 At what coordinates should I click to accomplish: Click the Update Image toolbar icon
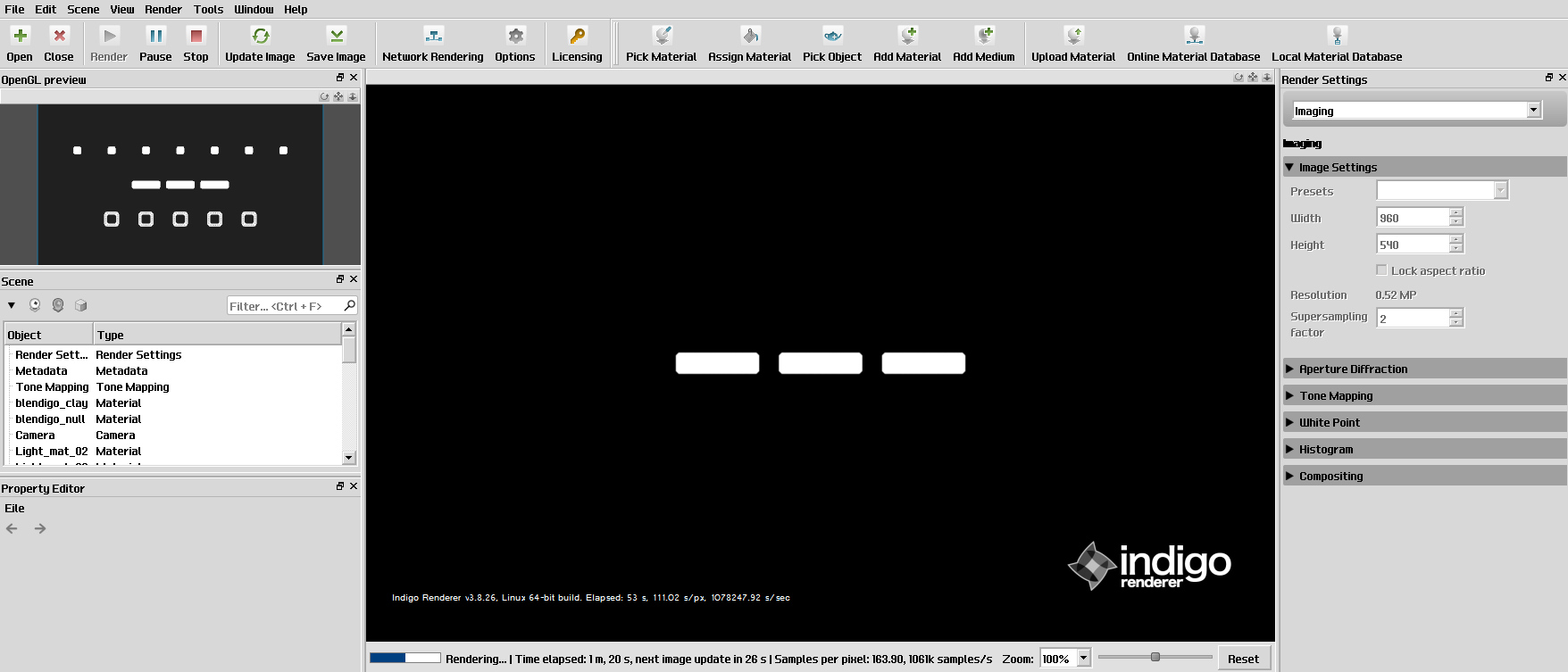coord(260,37)
